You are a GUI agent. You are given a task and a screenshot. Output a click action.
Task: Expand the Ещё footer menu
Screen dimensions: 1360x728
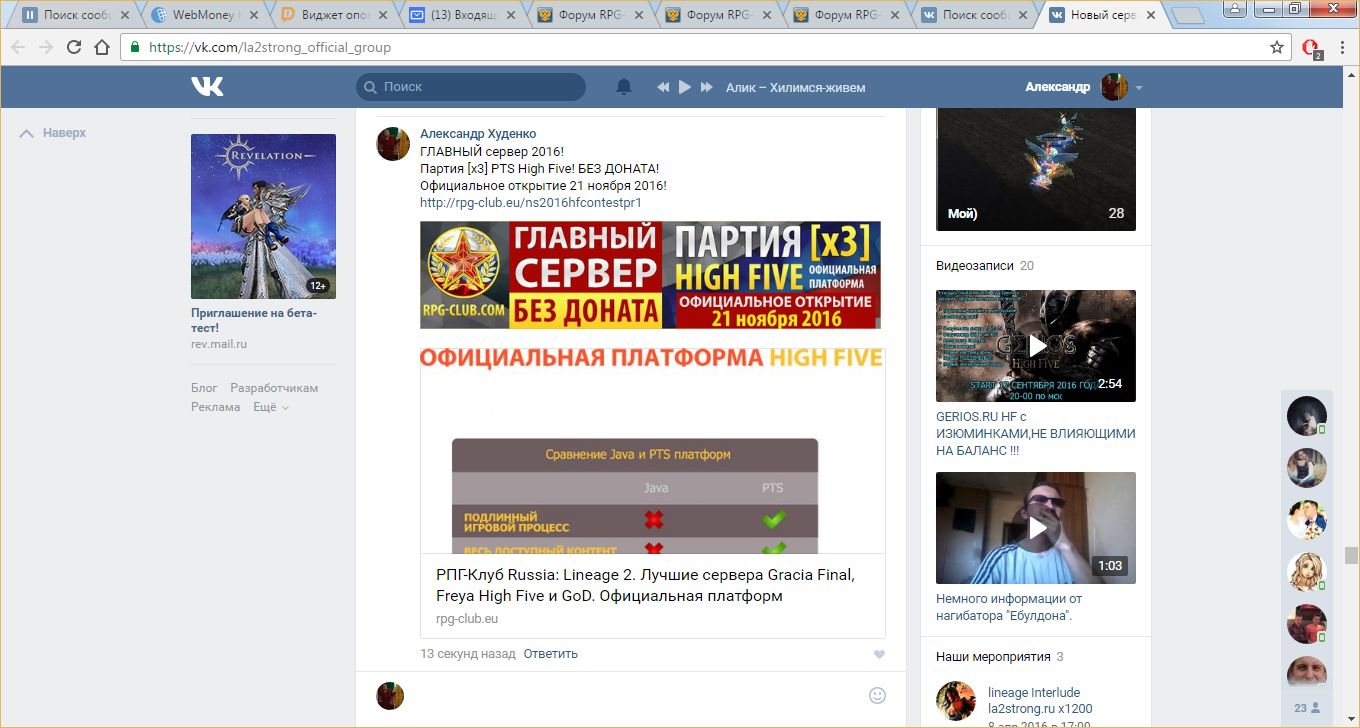click(270, 407)
